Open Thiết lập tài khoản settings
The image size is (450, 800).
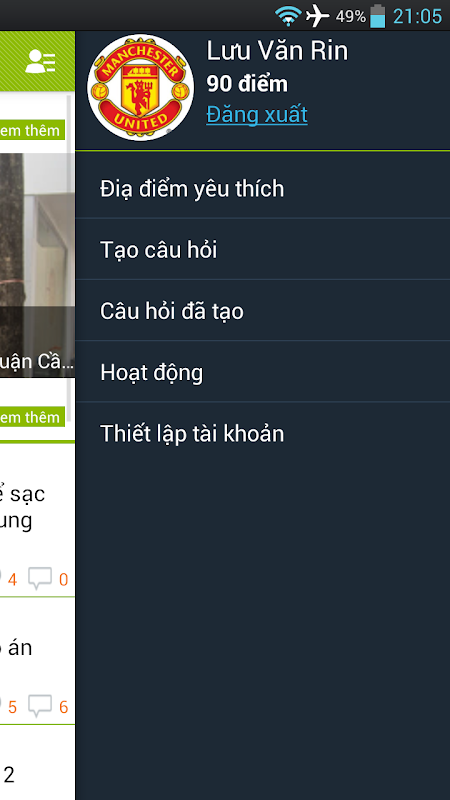(263, 434)
